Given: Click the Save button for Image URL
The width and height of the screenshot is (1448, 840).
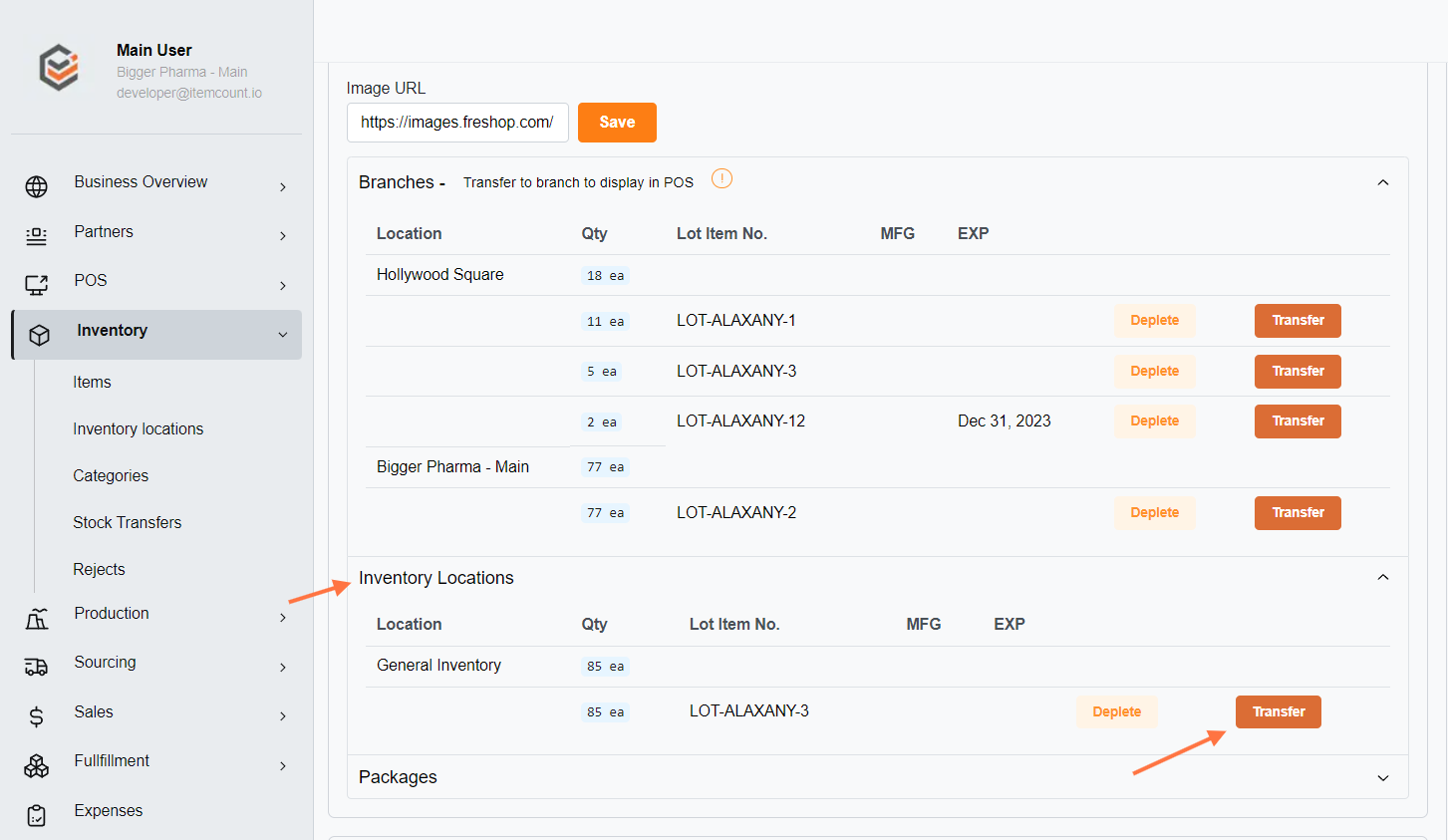Looking at the screenshot, I should coord(617,123).
